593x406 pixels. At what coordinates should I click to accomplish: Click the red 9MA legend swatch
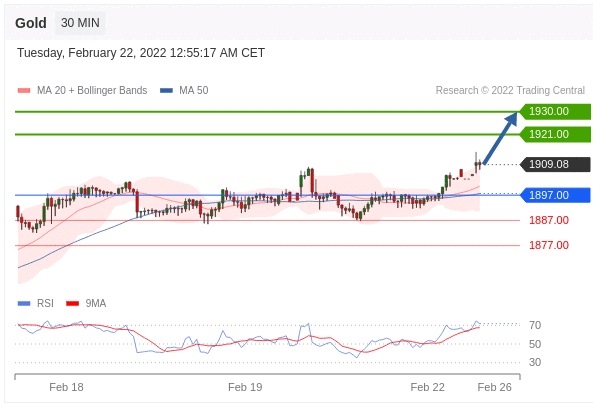(x=72, y=303)
